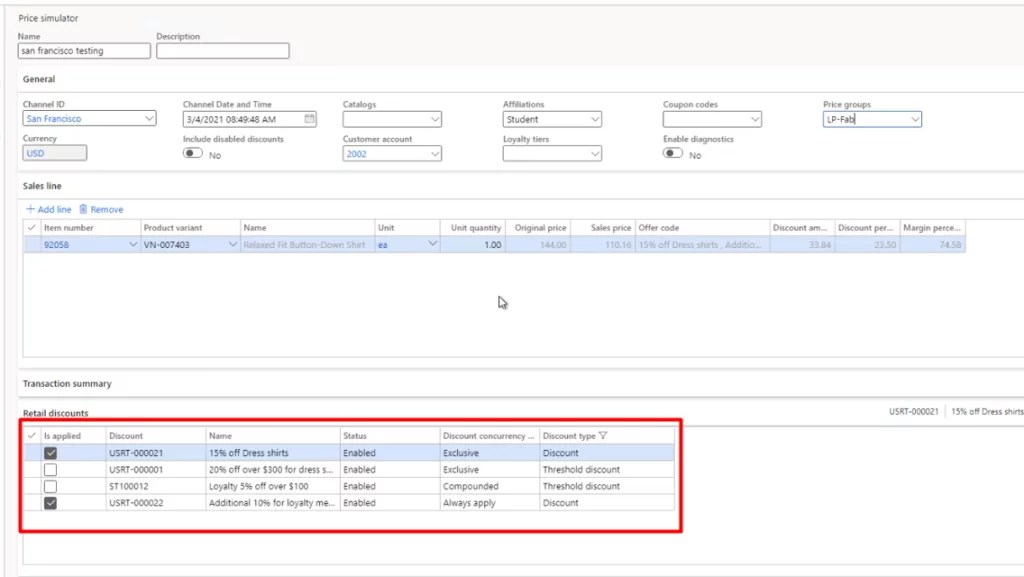Open the Customer account dropdown
Viewport: 1024px width, 577px height.
click(x=435, y=154)
